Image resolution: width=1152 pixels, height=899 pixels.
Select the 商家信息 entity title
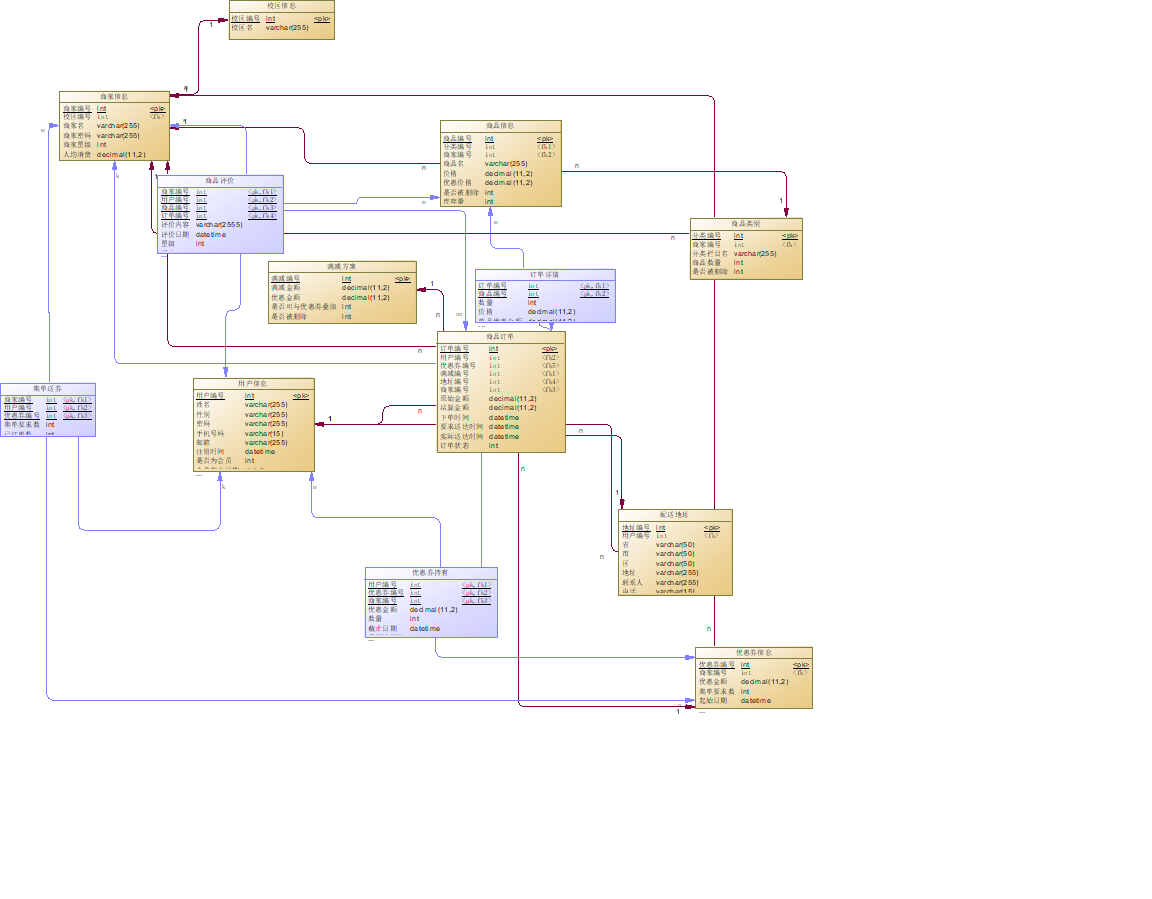click(114, 97)
